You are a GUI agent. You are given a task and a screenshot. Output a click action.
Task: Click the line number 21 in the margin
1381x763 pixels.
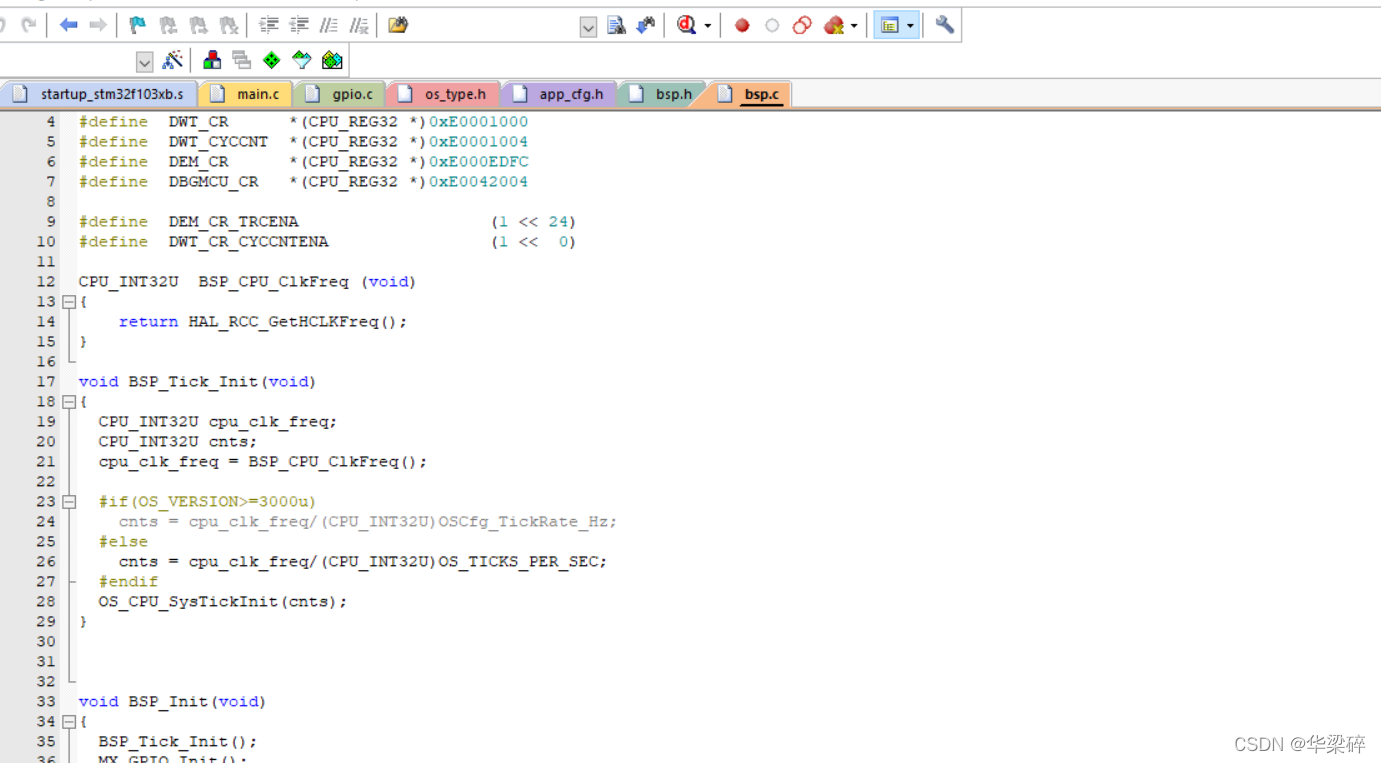[46, 462]
